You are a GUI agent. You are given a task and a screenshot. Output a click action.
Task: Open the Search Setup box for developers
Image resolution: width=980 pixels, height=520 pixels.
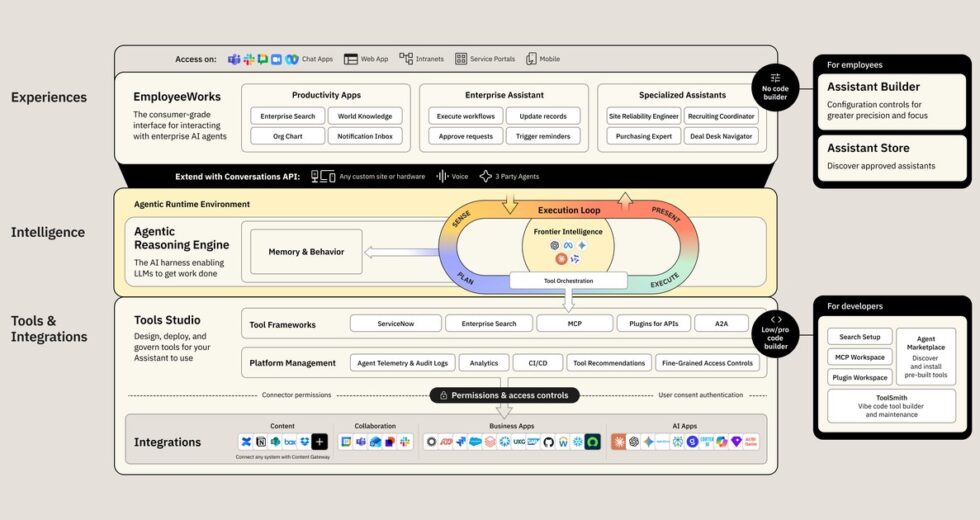(859, 336)
